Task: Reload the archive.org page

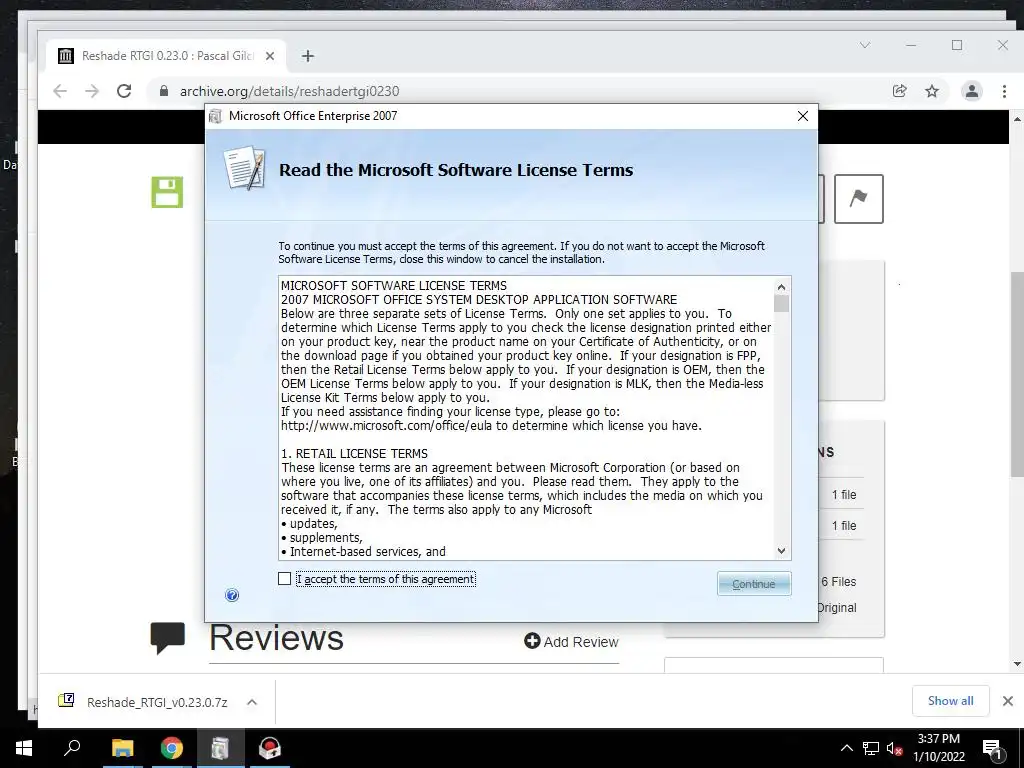Action: tap(124, 91)
